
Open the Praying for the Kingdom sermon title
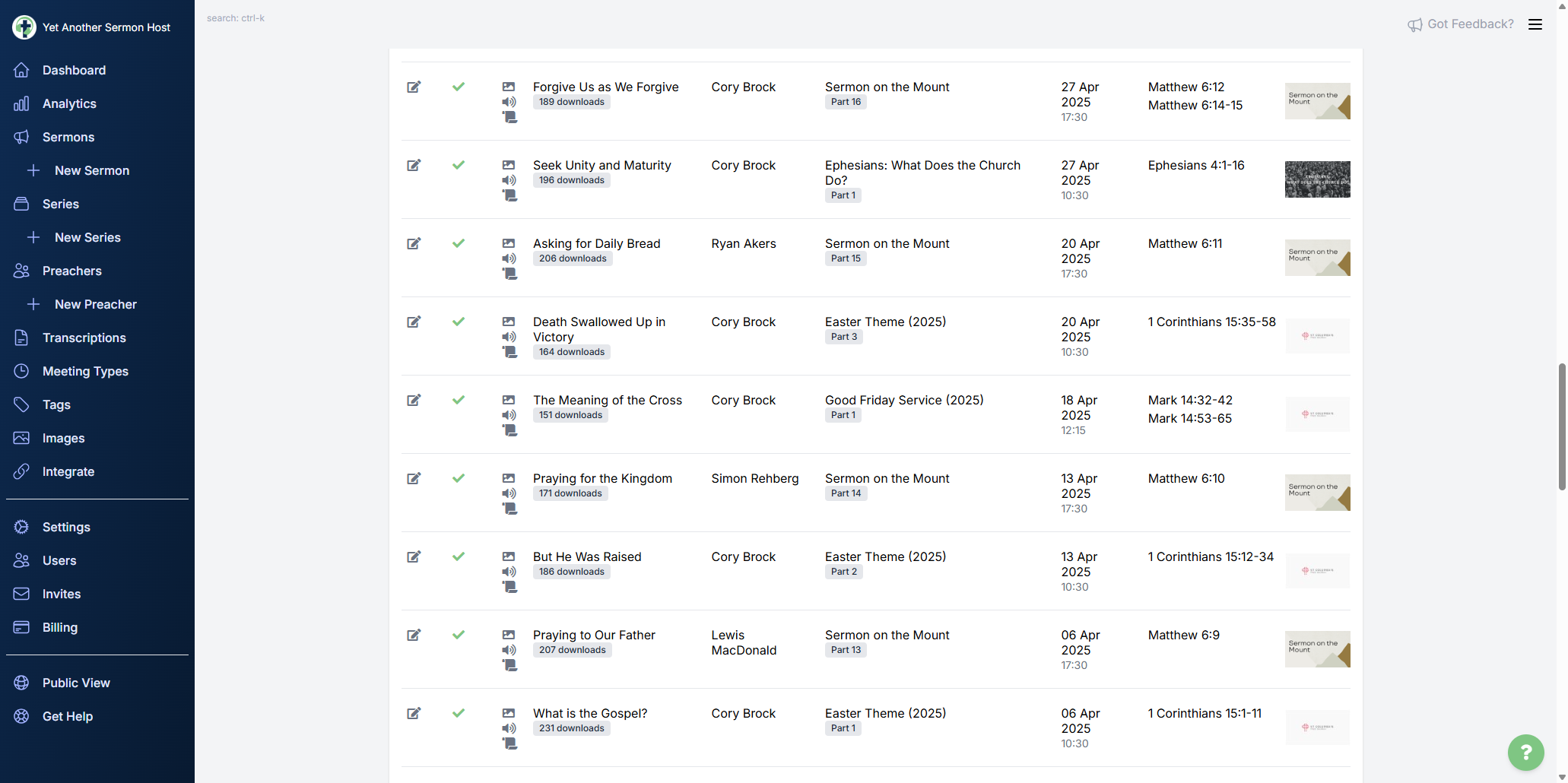pos(602,479)
